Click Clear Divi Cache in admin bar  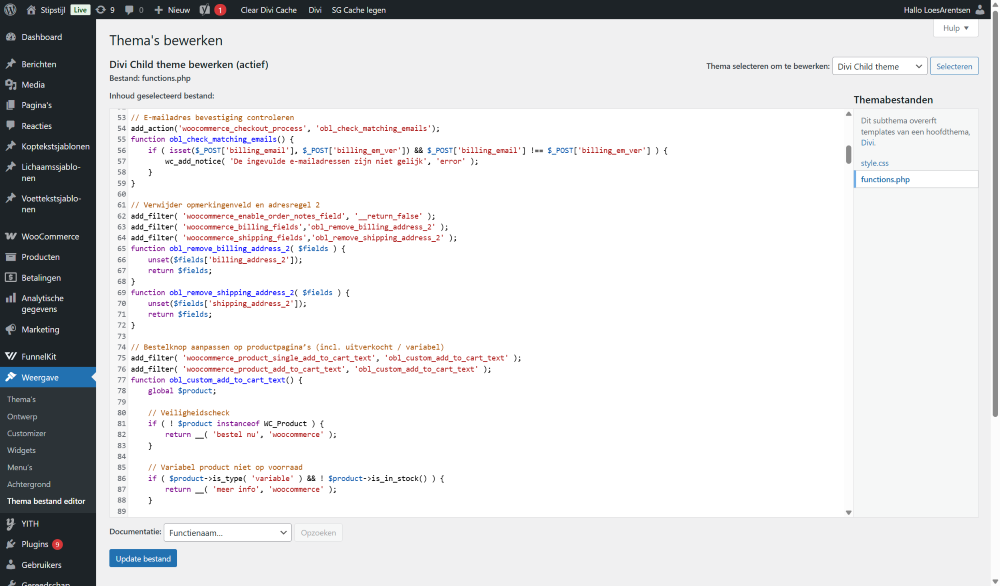point(268,10)
